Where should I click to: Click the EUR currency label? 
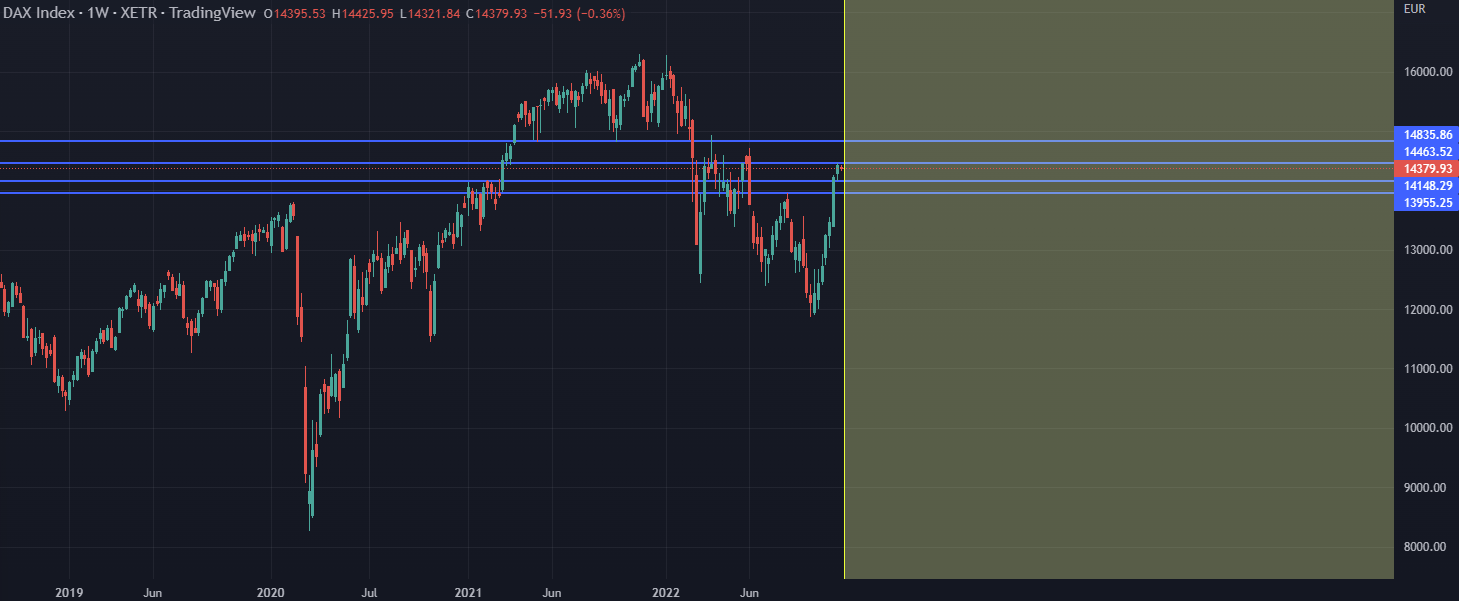click(x=1414, y=9)
